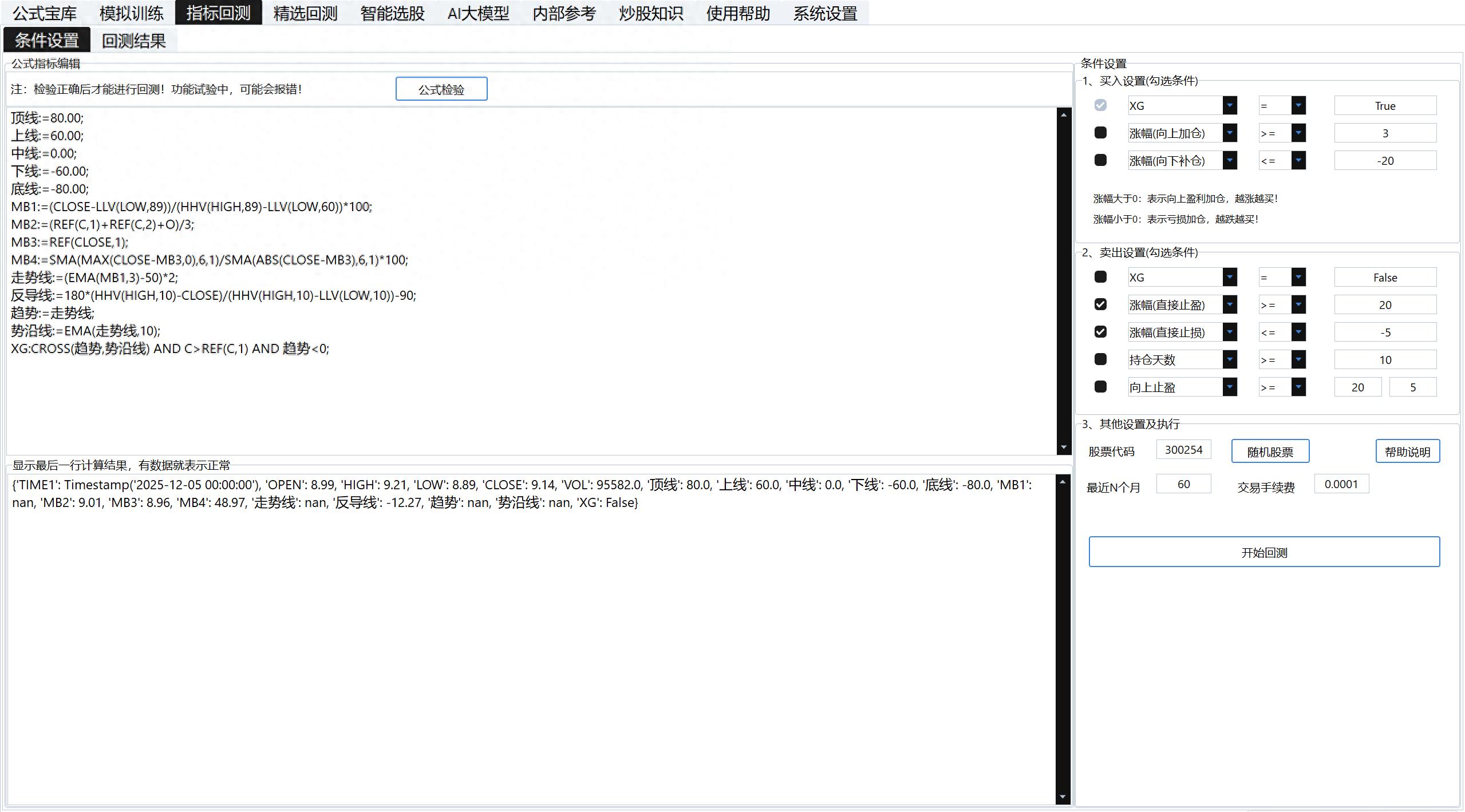Expand the 向上止盈 dropdown
The width and height of the screenshot is (1465, 812).
click(x=1230, y=387)
